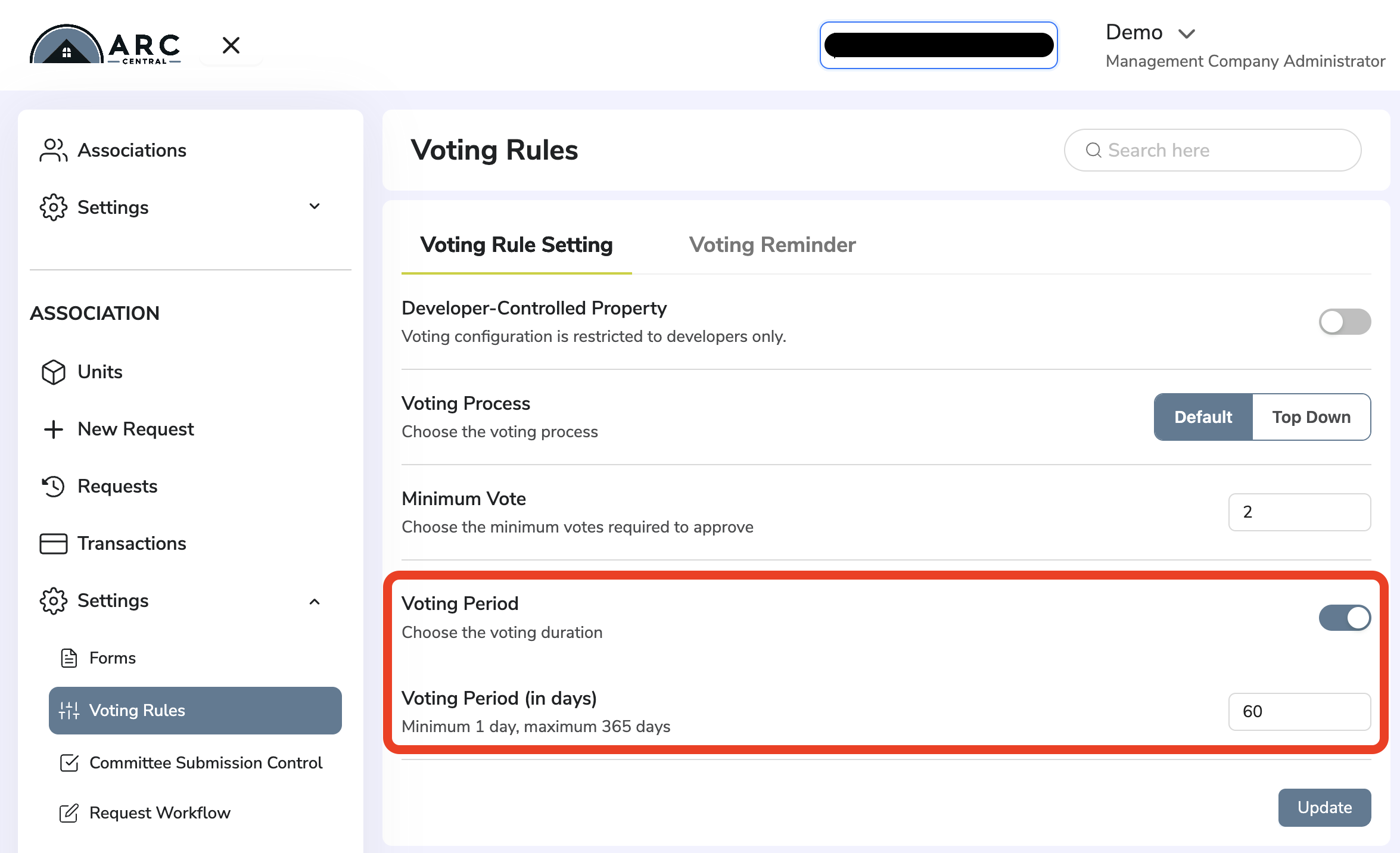
Task: Open the Request Workflow link
Action: pyautogui.click(x=160, y=812)
